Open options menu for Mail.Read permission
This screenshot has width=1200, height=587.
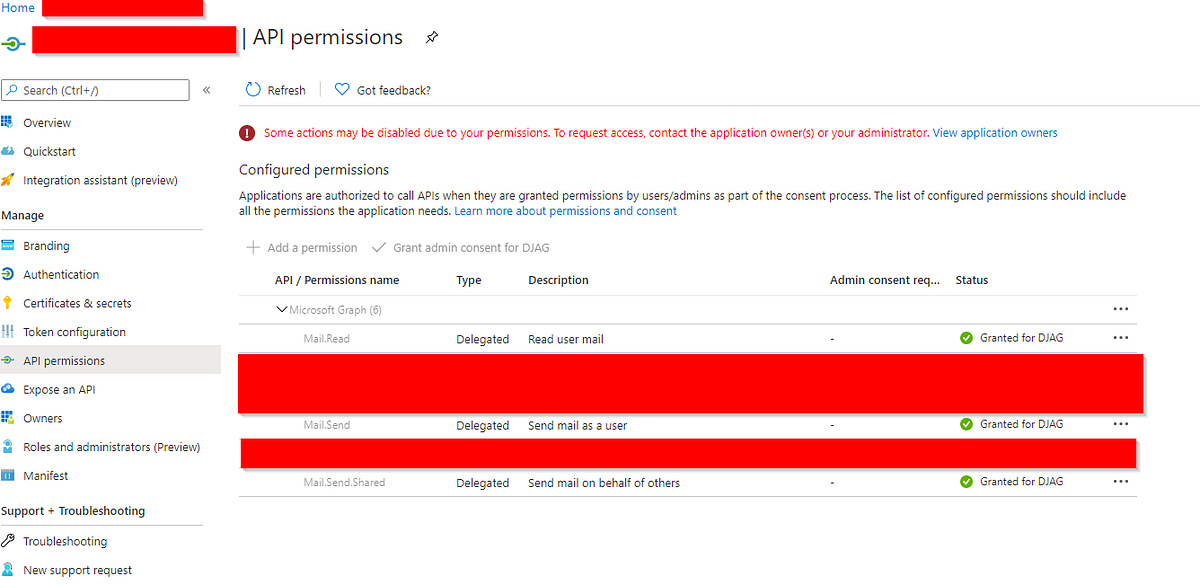1121,338
